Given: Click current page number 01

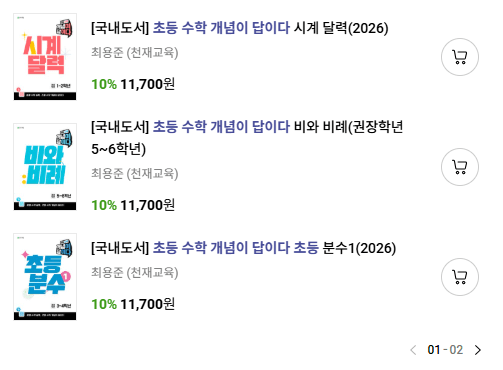Looking at the screenshot, I should (x=434, y=350).
